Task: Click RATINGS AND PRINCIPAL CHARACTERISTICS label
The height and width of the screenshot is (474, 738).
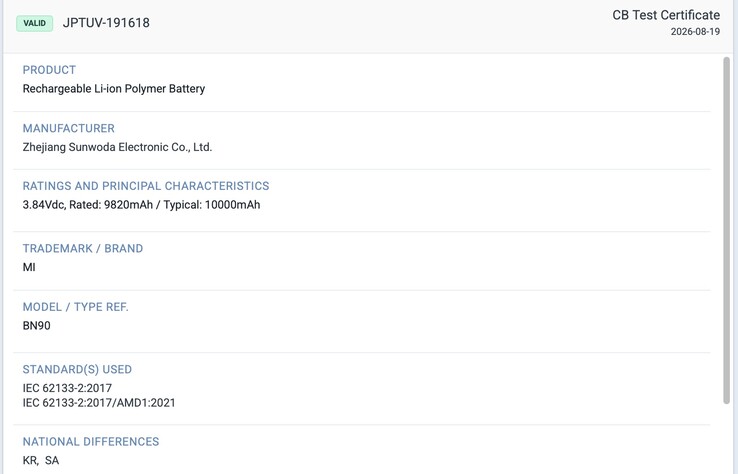Action: pos(146,186)
